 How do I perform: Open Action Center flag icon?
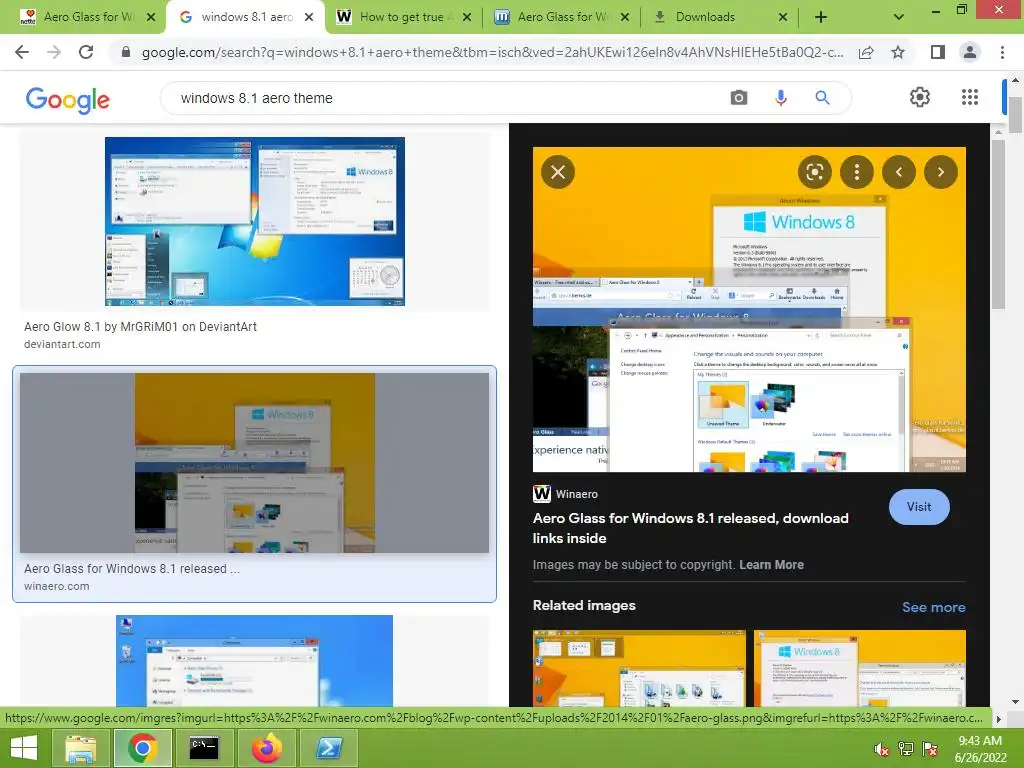click(x=930, y=749)
